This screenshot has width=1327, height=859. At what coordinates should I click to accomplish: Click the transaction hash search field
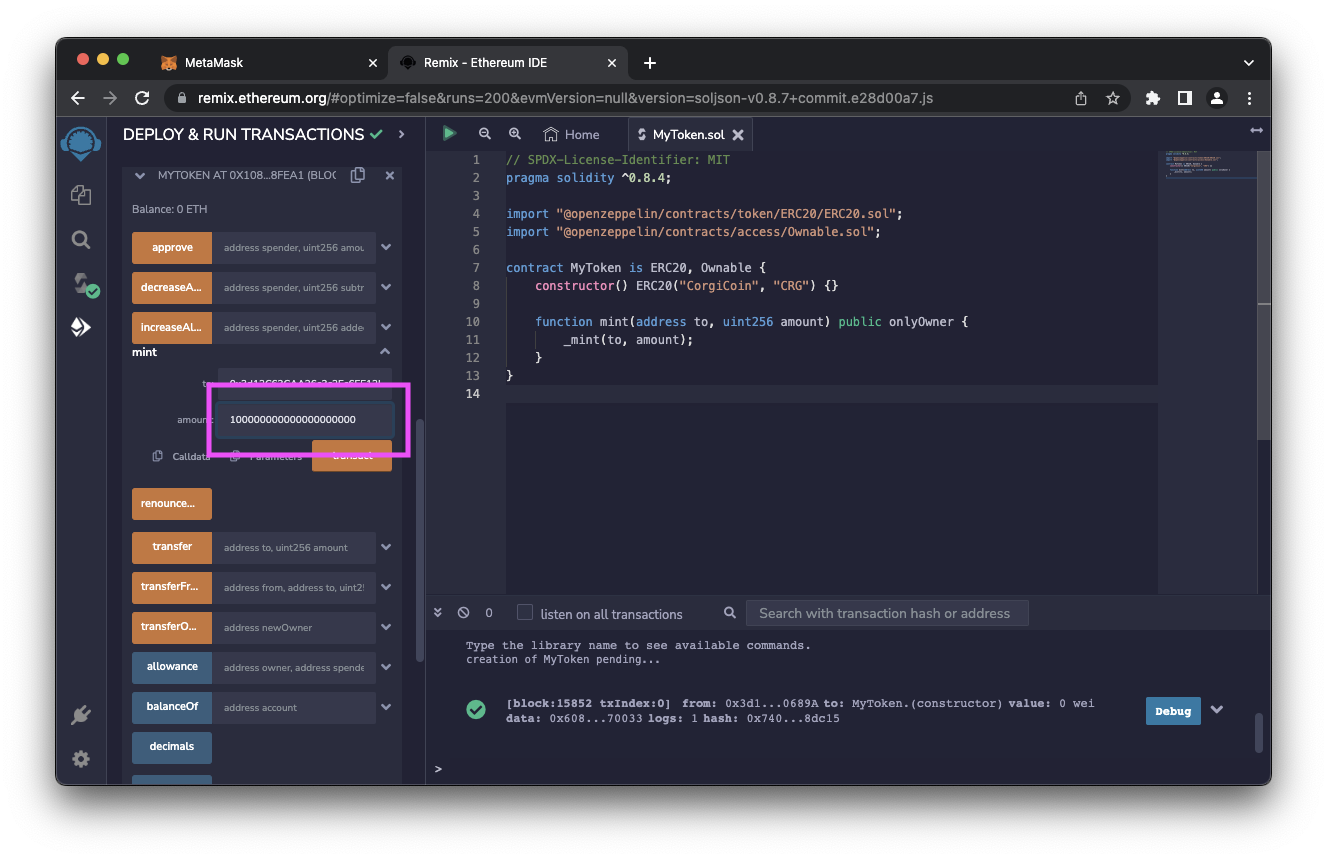pyautogui.click(x=887, y=613)
